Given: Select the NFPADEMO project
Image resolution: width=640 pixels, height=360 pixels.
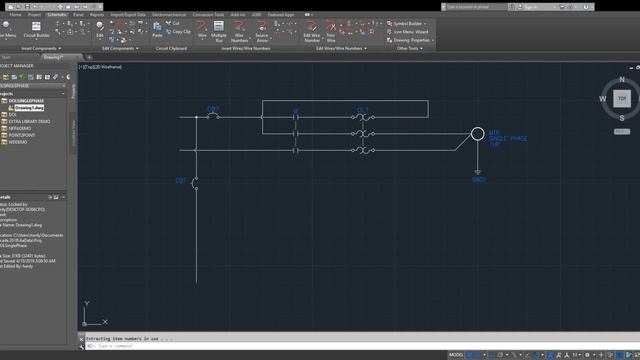Looking at the screenshot, I should (20, 128).
